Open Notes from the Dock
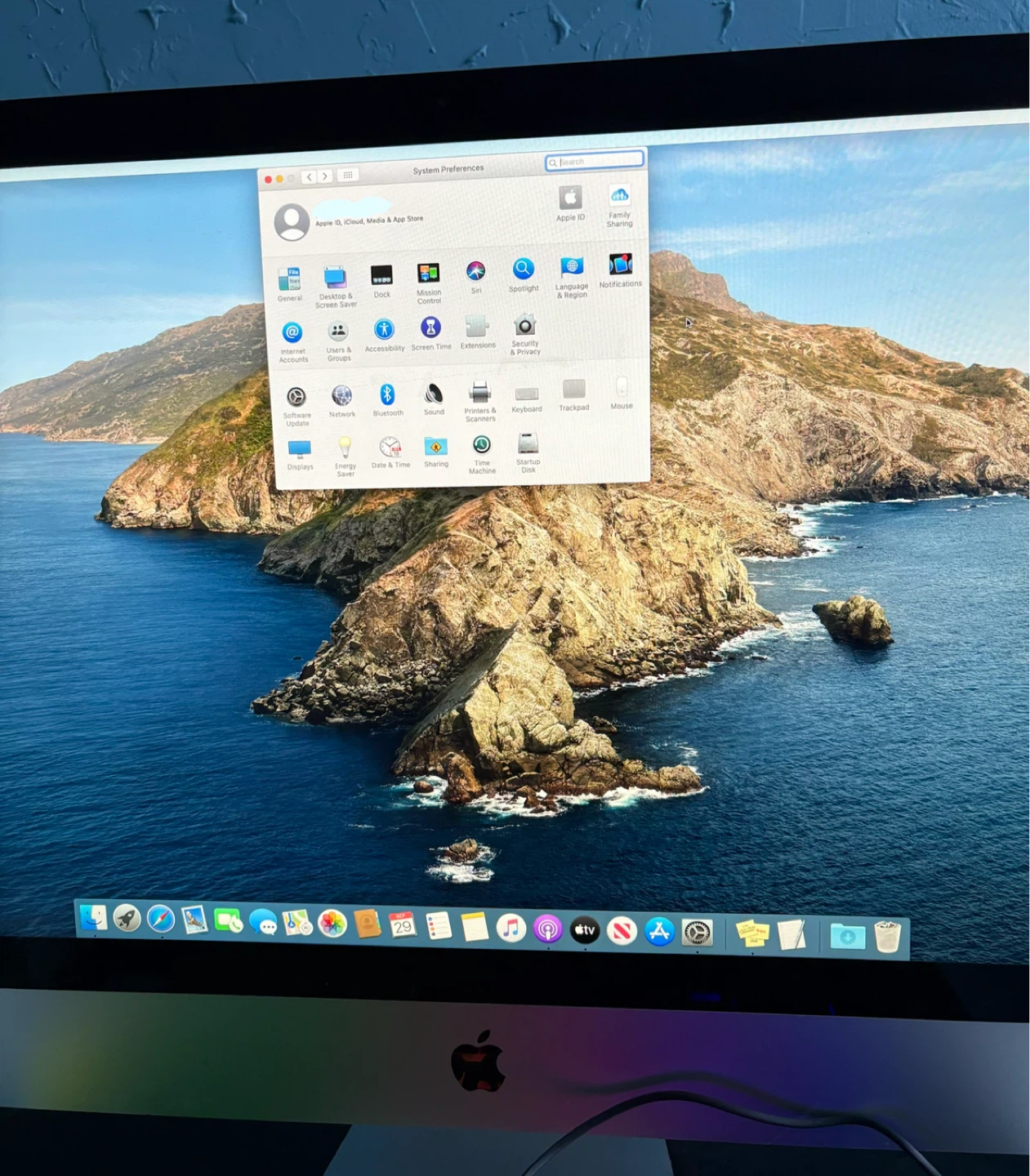The width and height of the screenshot is (1030, 1176). click(x=475, y=927)
